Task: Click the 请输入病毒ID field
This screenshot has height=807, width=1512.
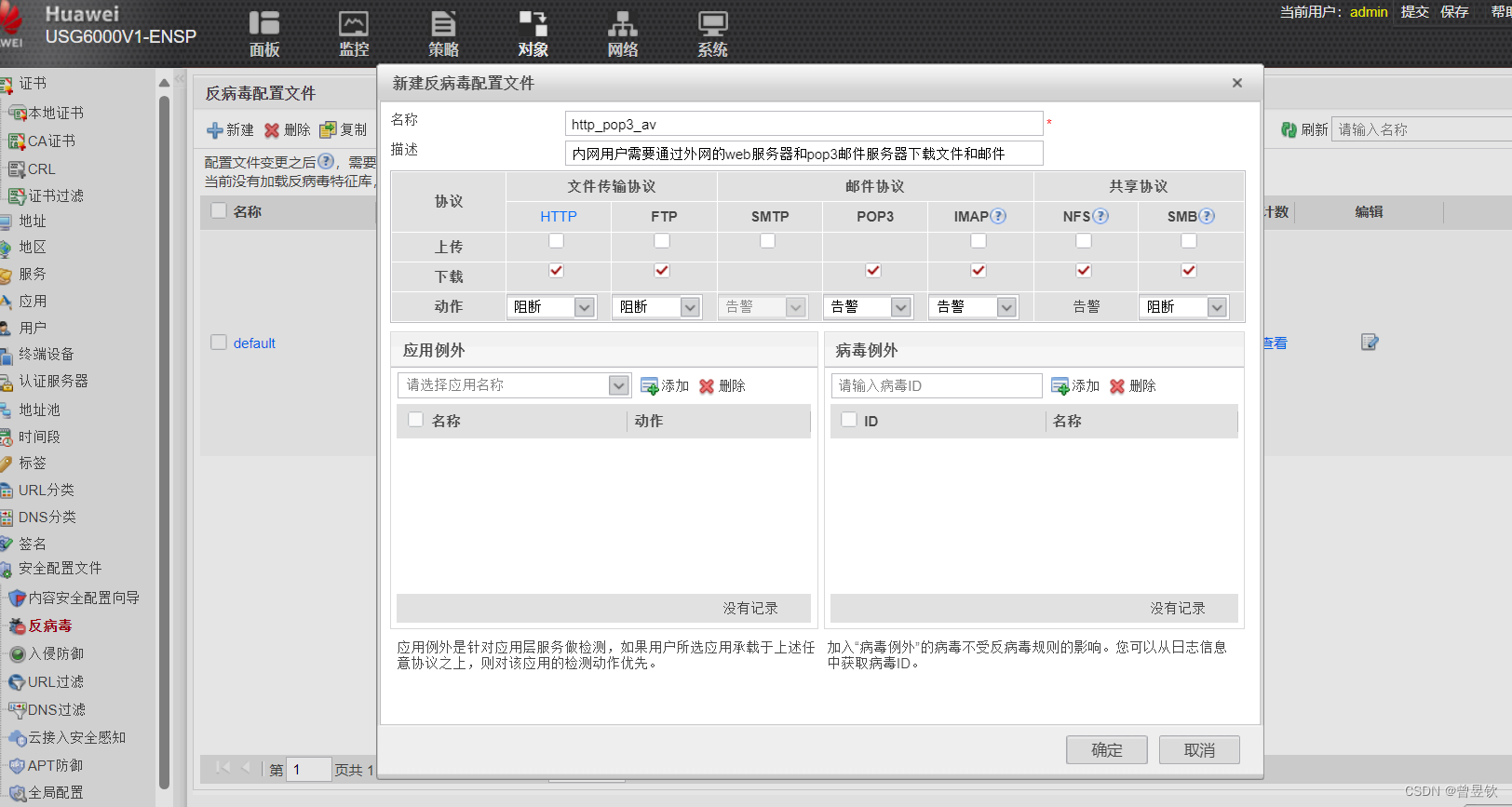Action: (937, 385)
